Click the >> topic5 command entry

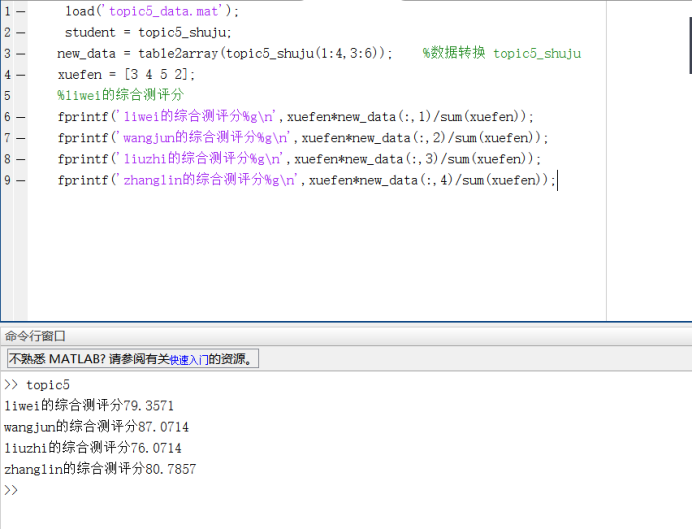click(37, 385)
